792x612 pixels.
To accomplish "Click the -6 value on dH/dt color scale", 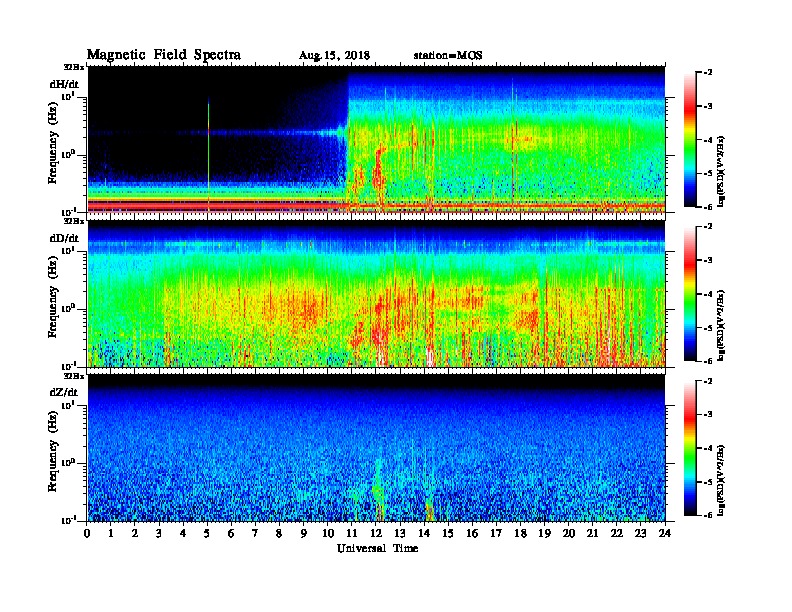I will tap(708, 207).
